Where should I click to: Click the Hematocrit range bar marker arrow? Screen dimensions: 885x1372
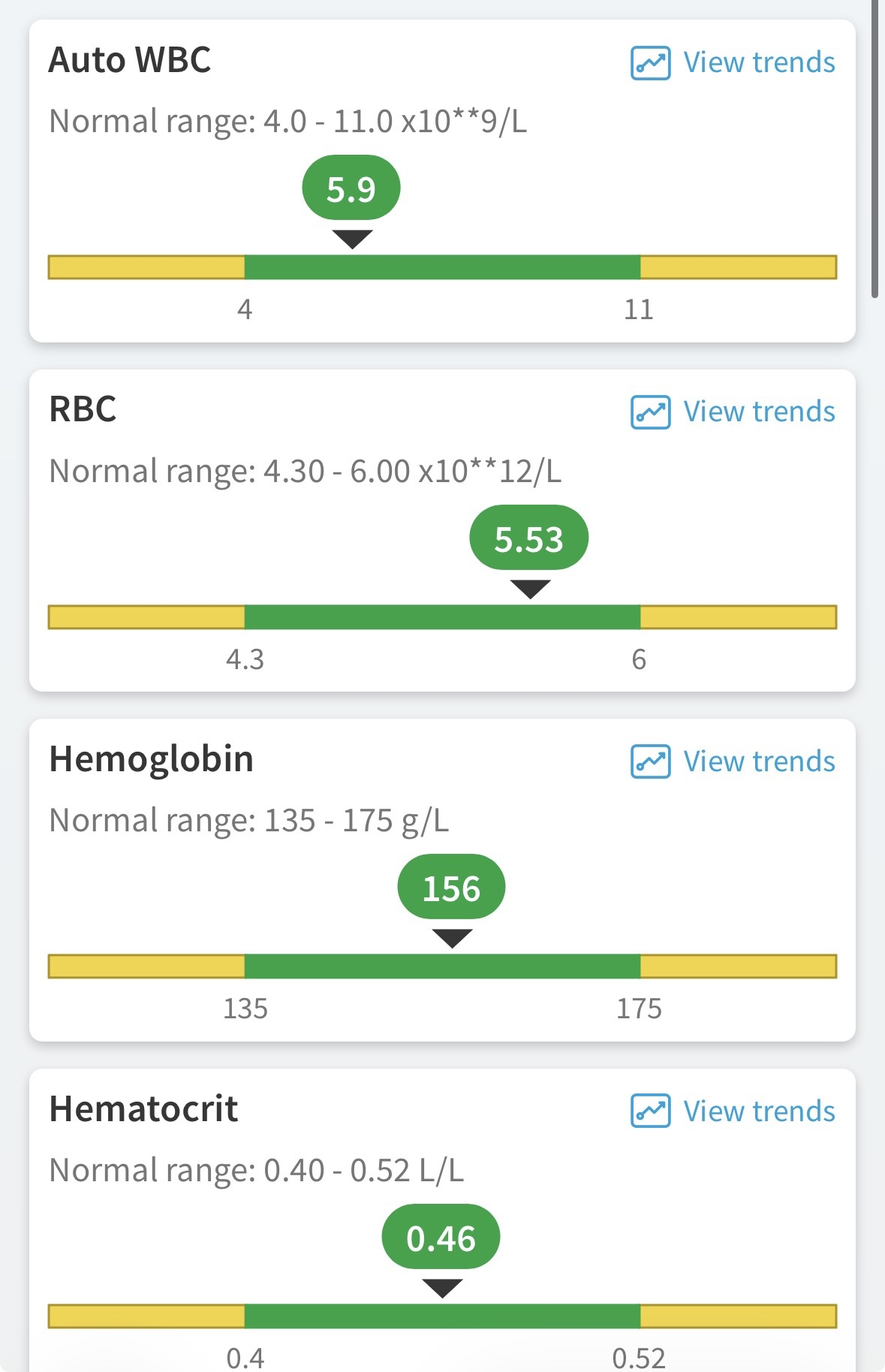click(x=442, y=1288)
